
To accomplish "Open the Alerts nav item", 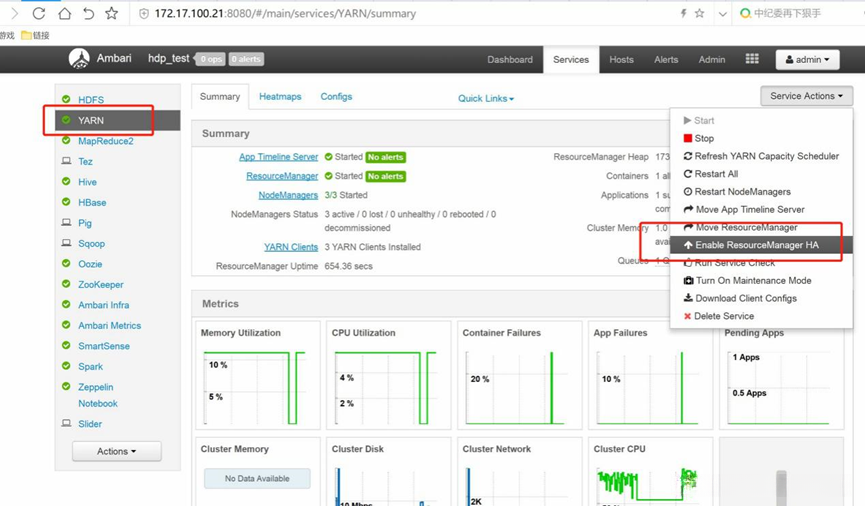I will click(666, 60).
